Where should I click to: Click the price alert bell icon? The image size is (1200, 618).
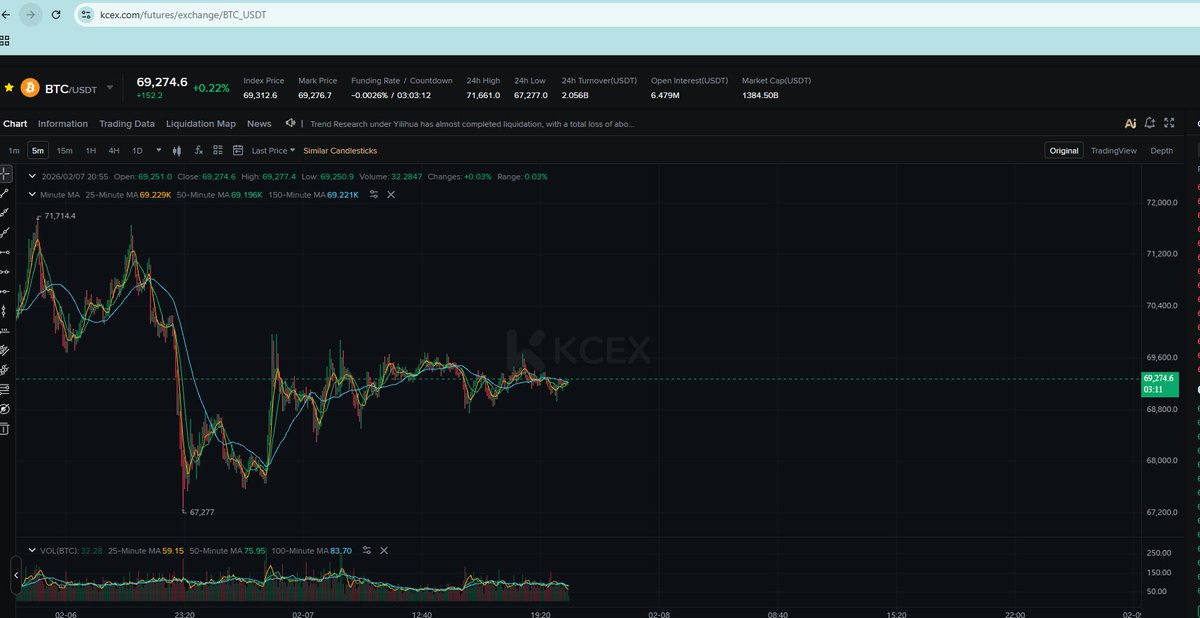(1150, 123)
